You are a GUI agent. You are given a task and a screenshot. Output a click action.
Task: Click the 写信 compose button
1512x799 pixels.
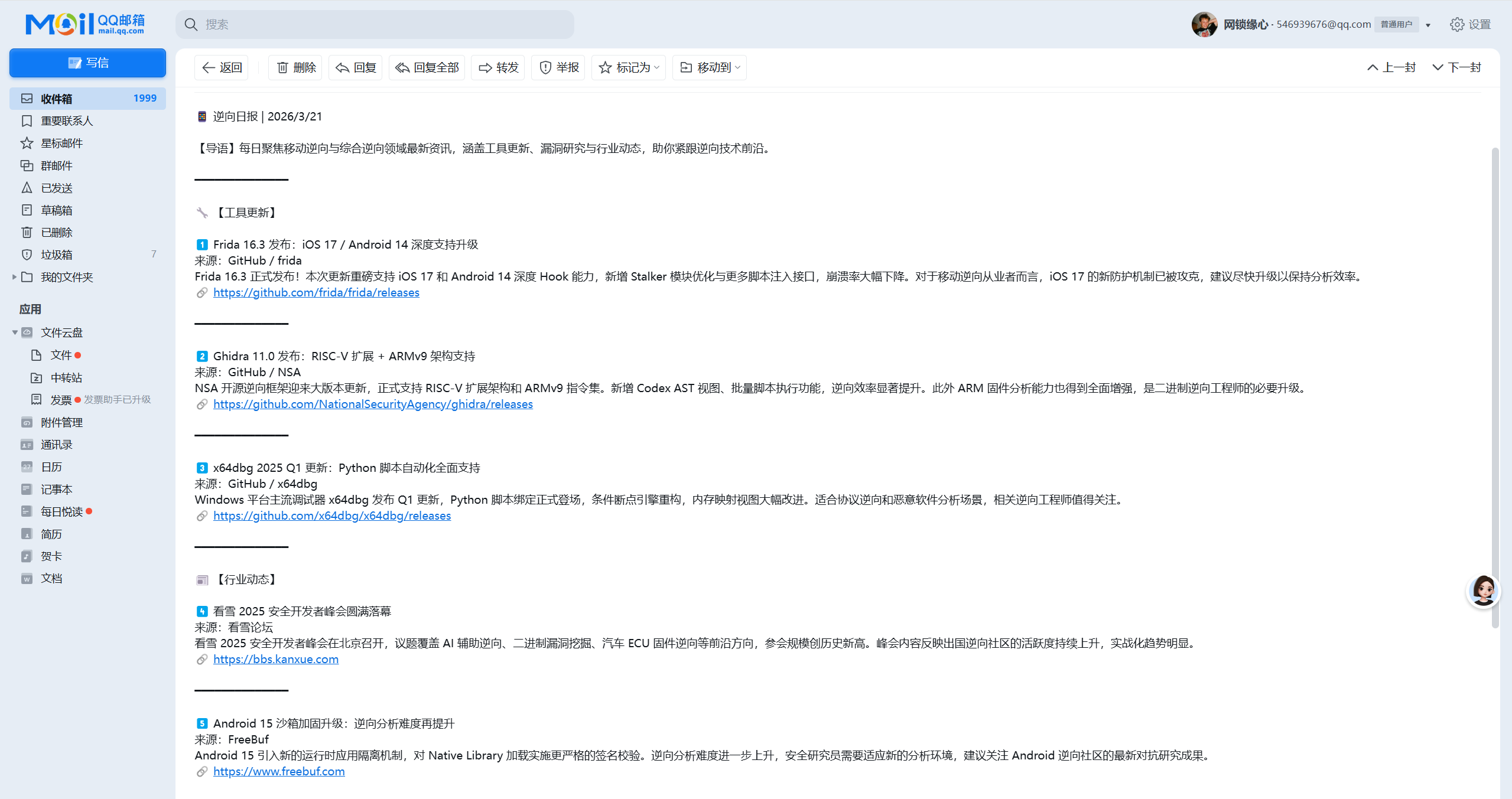(87, 63)
